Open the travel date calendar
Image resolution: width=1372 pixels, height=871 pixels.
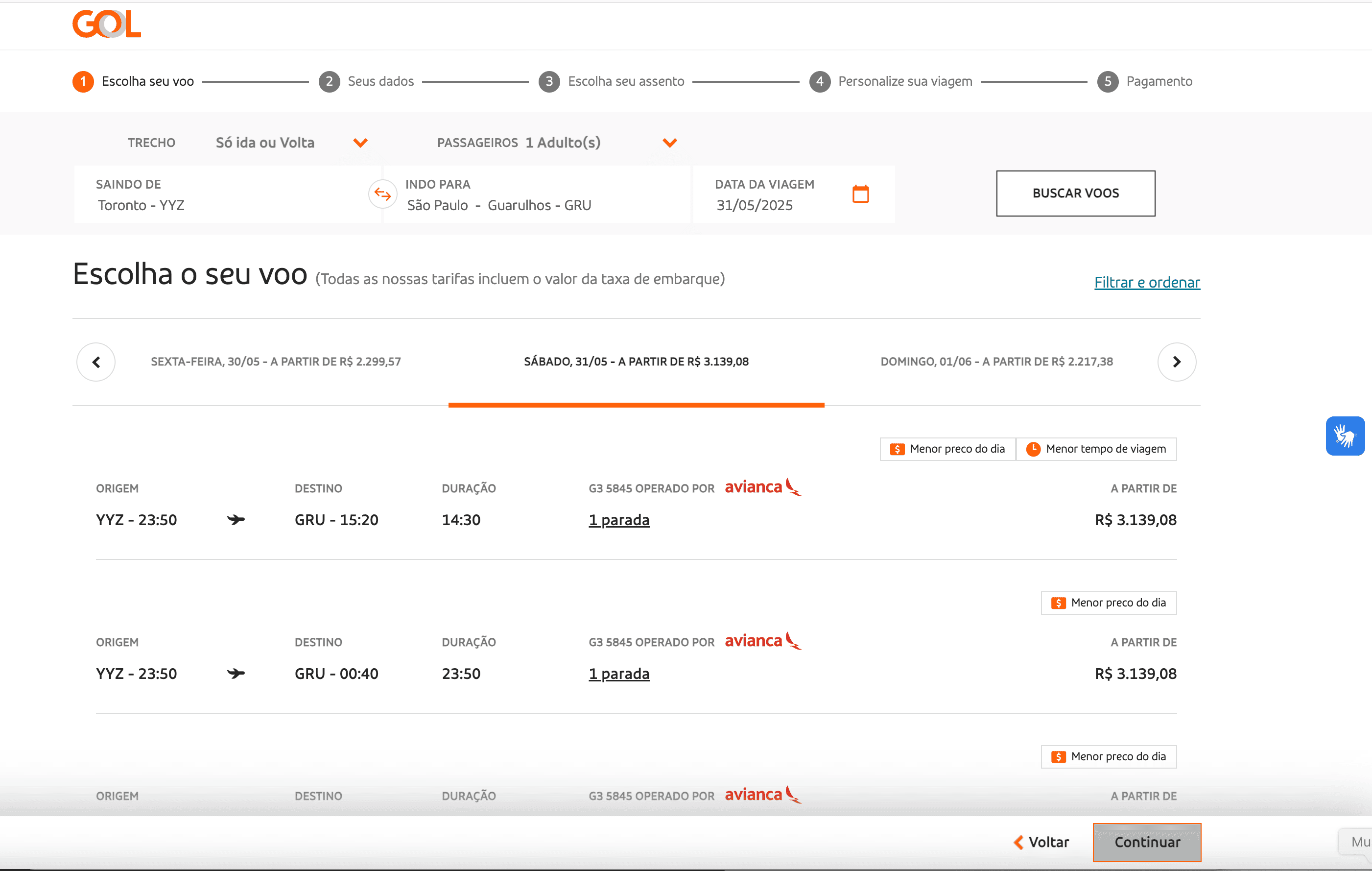(x=860, y=194)
